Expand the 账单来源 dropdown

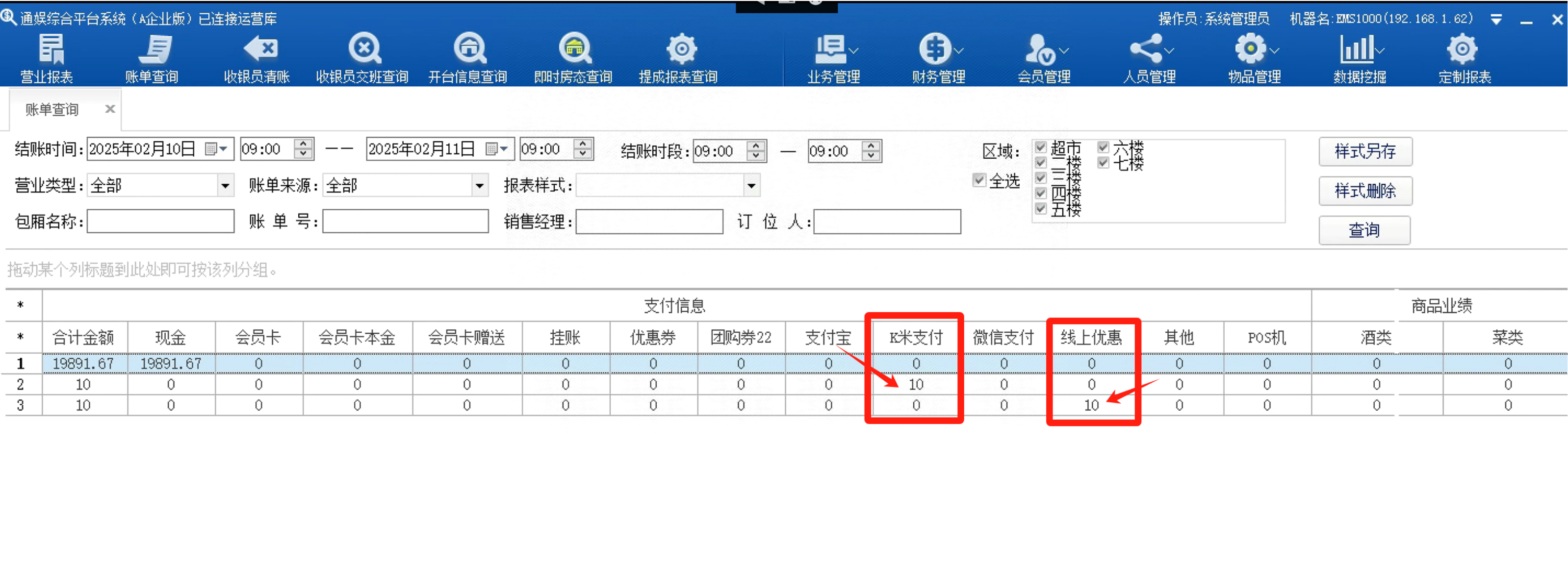click(480, 186)
